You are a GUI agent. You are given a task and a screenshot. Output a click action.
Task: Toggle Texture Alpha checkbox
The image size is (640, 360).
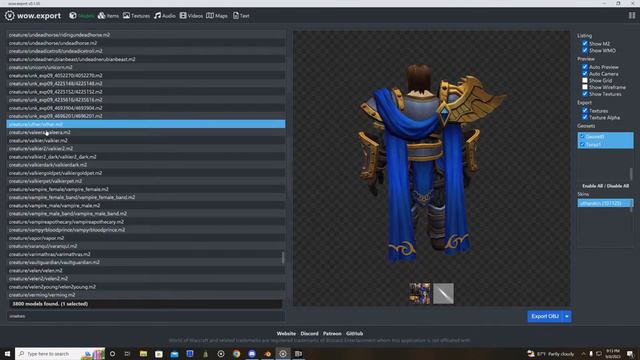(585, 117)
